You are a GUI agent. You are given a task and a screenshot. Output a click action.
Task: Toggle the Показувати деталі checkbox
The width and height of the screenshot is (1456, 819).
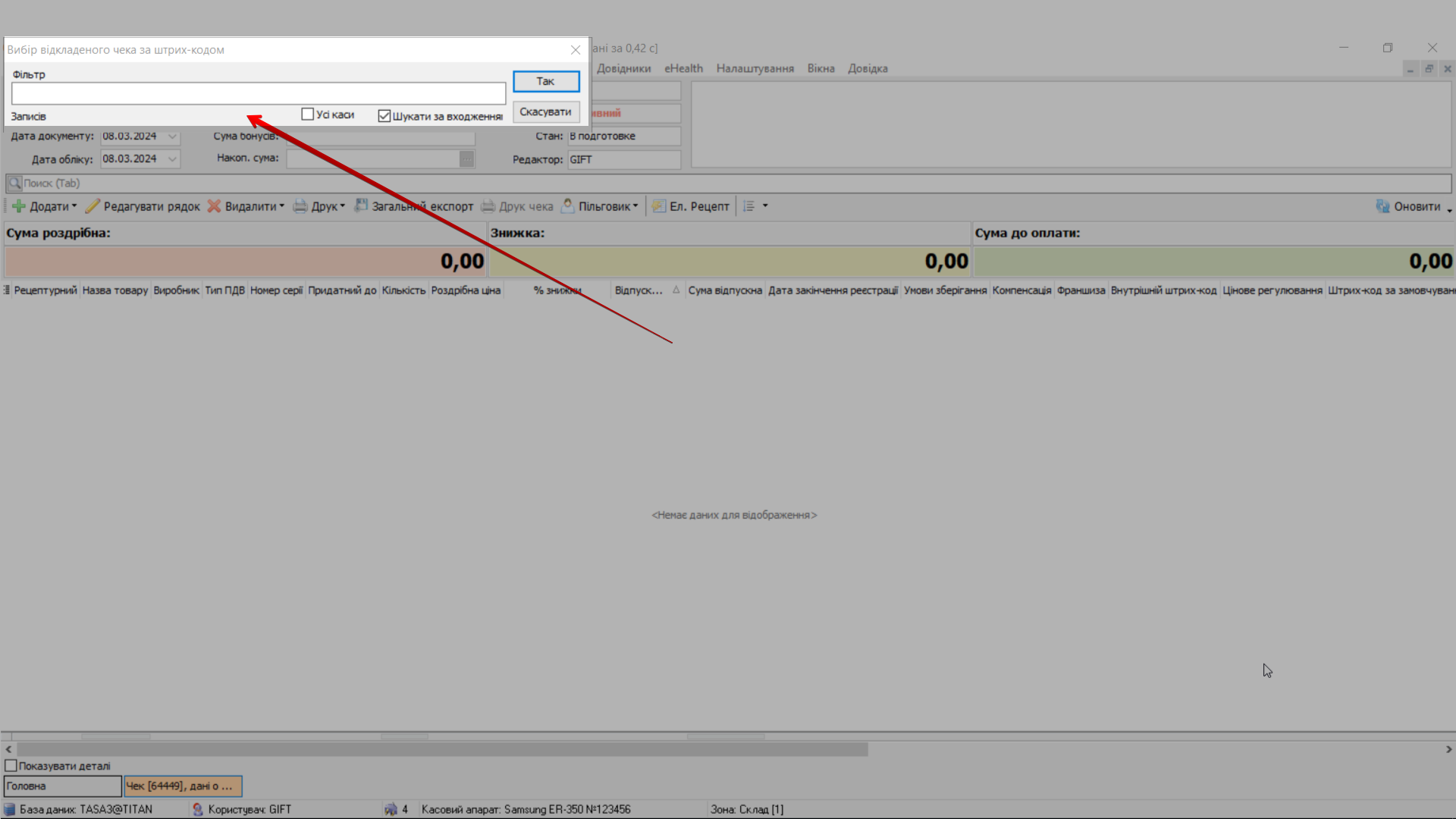click(x=11, y=766)
